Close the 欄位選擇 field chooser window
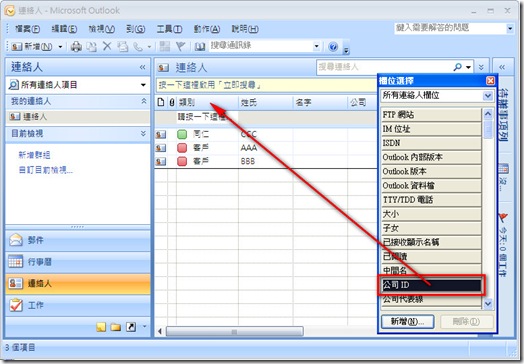The image size is (524, 364). click(490, 81)
